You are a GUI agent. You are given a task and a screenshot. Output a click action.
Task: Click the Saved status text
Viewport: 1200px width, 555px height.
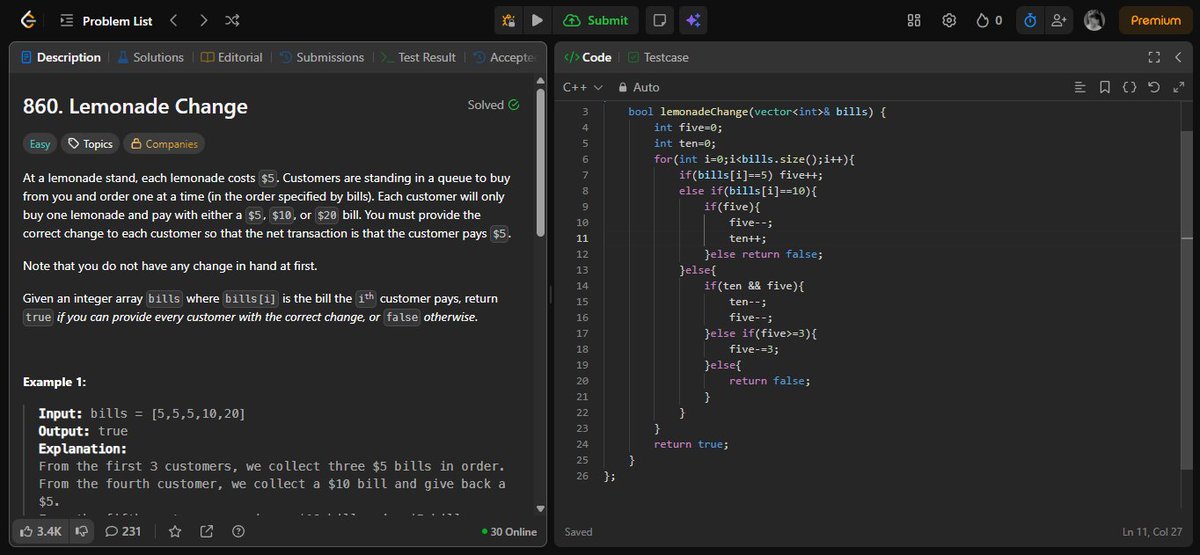(x=579, y=532)
